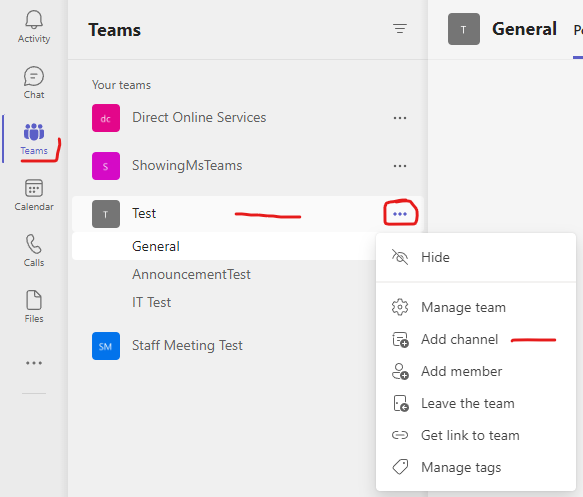The height and width of the screenshot is (497, 583).
Task: Click the S avatar of ShowingMsTeams
Action: click(106, 166)
